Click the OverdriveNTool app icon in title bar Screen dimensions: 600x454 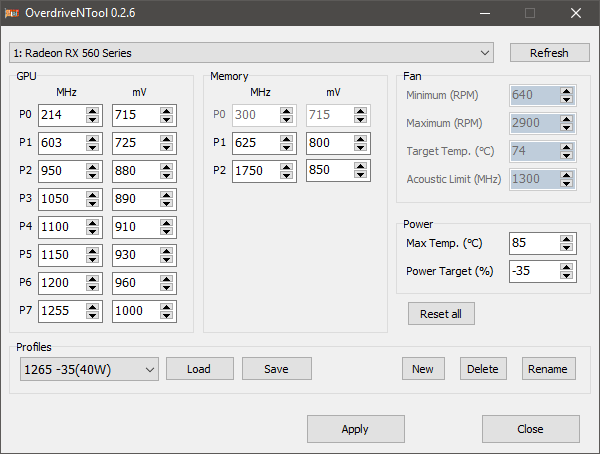point(12,13)
